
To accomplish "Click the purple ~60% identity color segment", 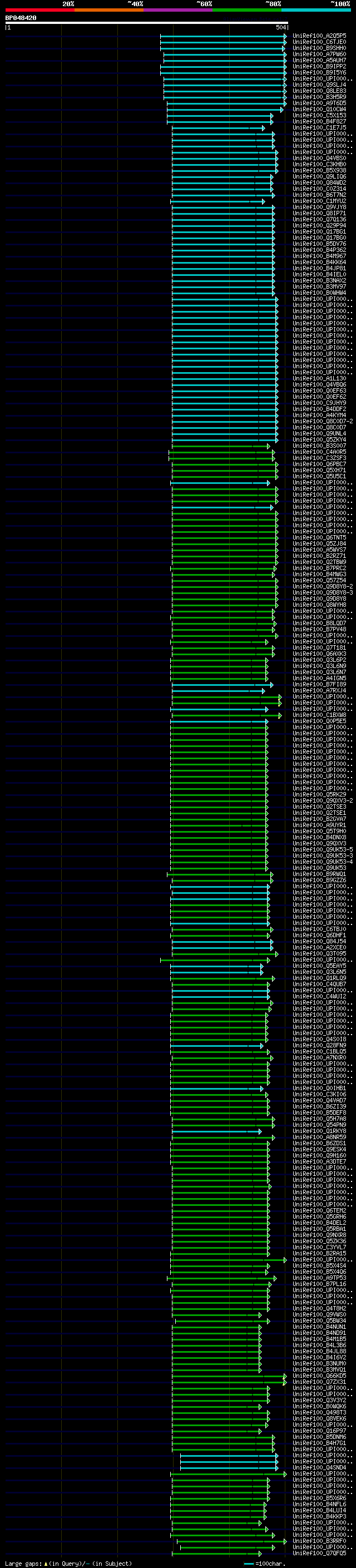I will click(x=179, y=10).
